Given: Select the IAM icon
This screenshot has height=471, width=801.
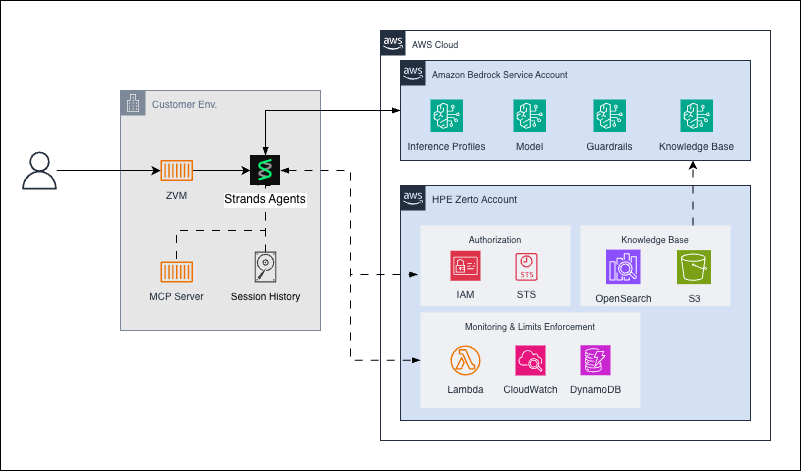Looking at the screenshot, I should click(465, 266).
